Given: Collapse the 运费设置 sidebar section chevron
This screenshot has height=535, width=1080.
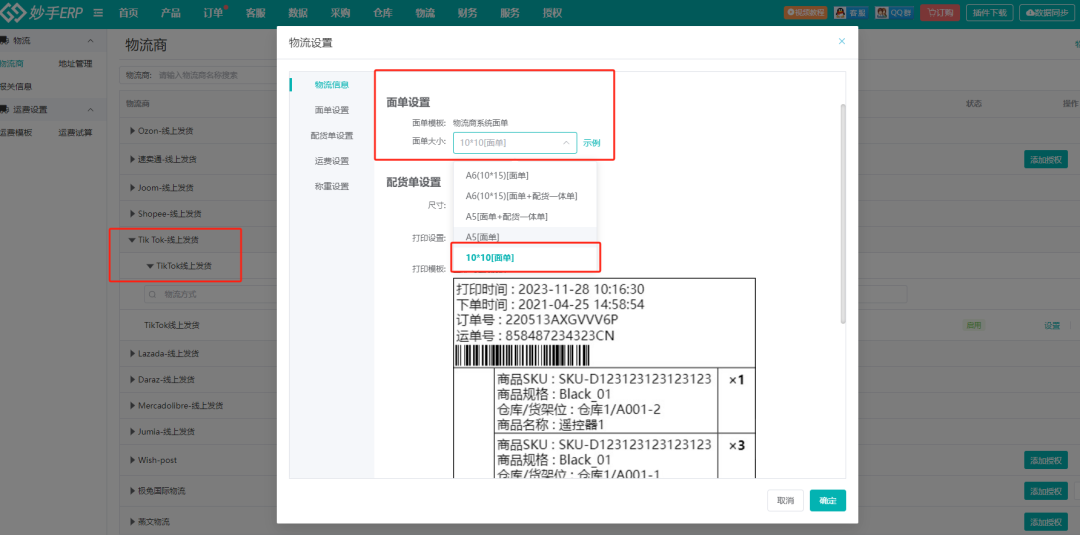Looking at the screenshot, I should click(x=90, y=109).
